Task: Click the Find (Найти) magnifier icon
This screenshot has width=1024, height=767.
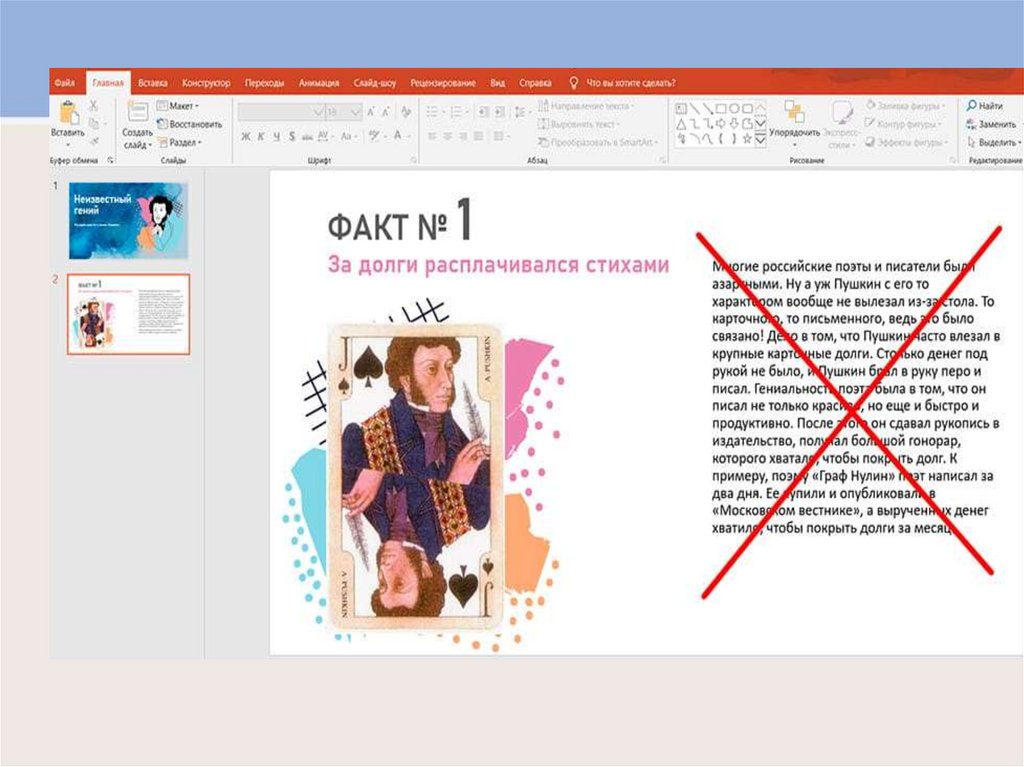Action: [x=972, y=105]
